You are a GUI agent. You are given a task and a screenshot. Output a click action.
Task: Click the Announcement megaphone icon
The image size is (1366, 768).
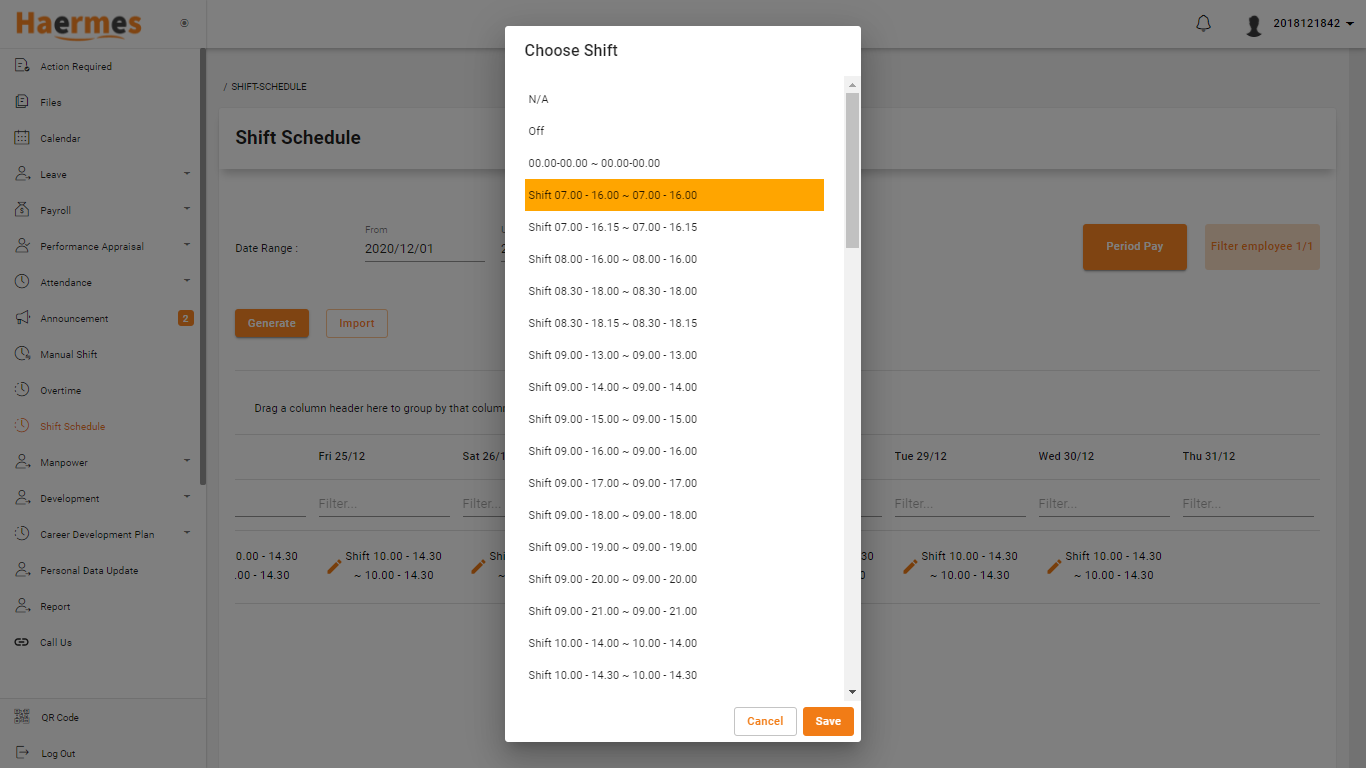coord(22,318)
